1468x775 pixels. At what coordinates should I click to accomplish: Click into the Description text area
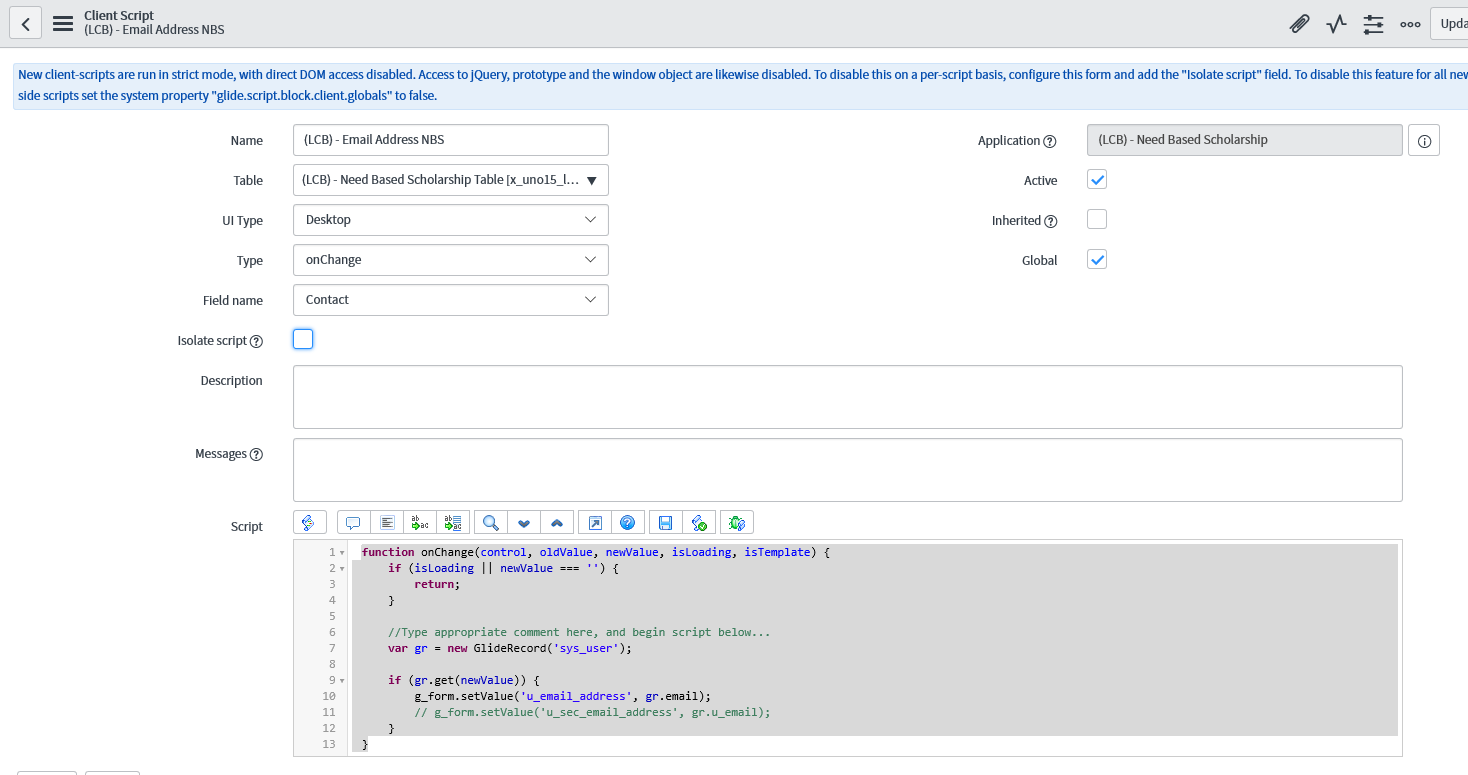tap(847, 397)
